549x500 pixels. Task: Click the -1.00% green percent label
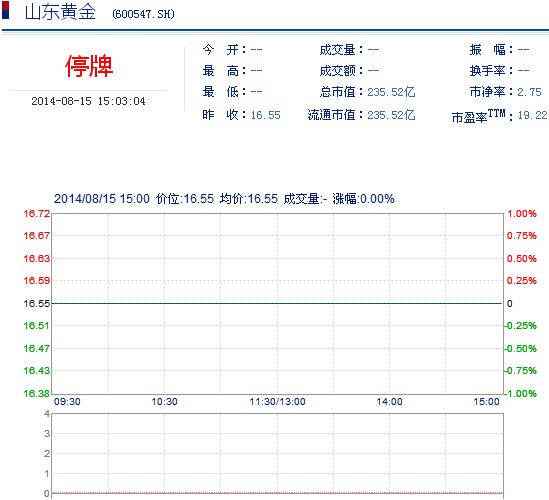point(521,393)
